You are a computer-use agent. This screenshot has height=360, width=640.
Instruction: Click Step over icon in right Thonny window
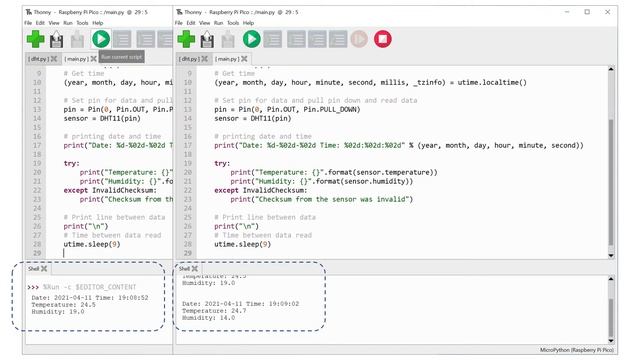pyautogui.click(x=296, y=40)
